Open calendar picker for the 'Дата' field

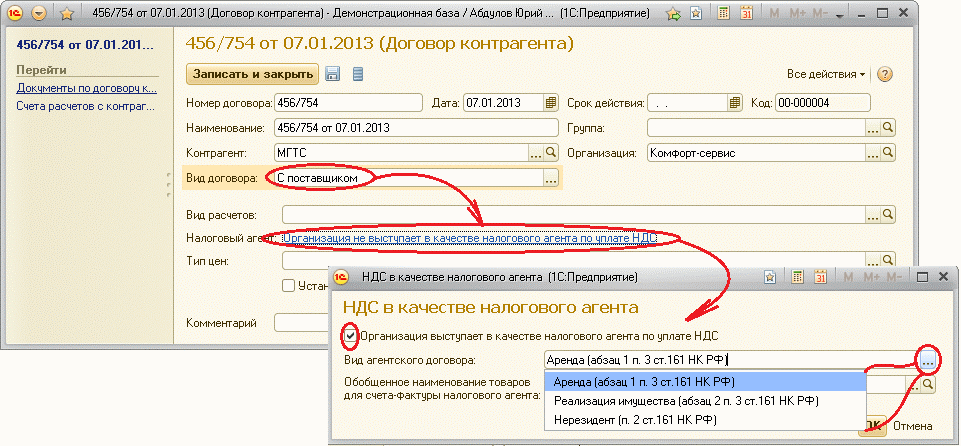click(x=551, y=103)
